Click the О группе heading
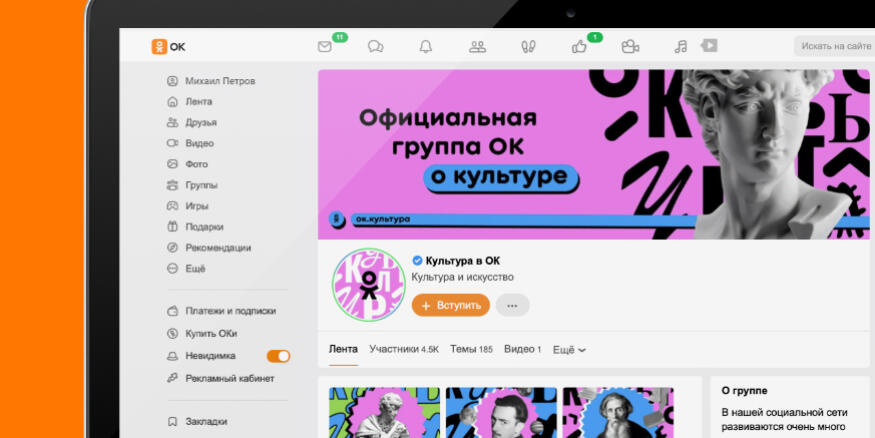The image size is (875, 438). [744, 391]
